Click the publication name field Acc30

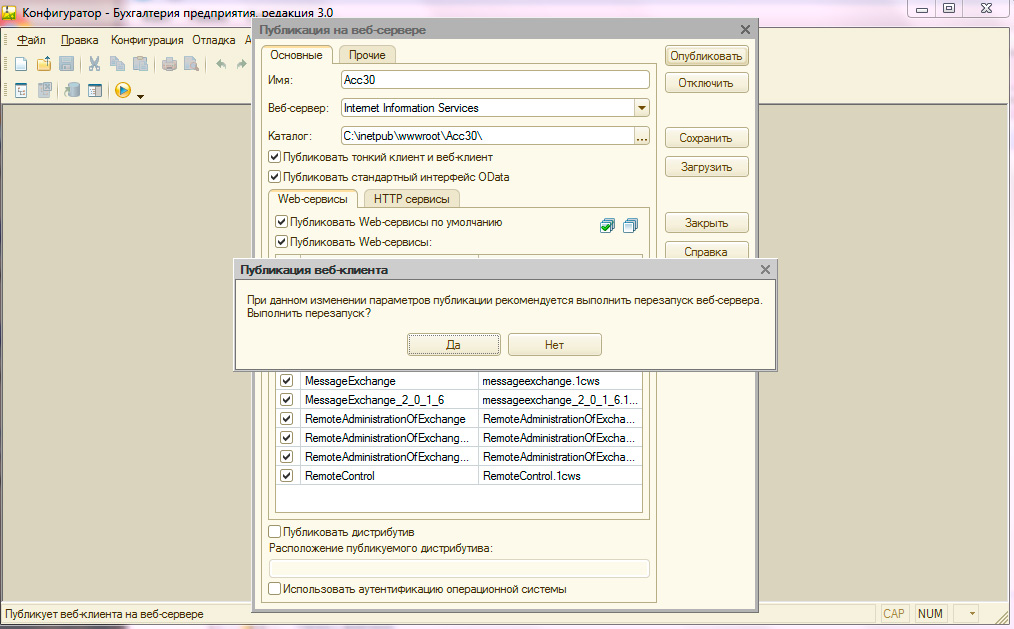point(494,80)
